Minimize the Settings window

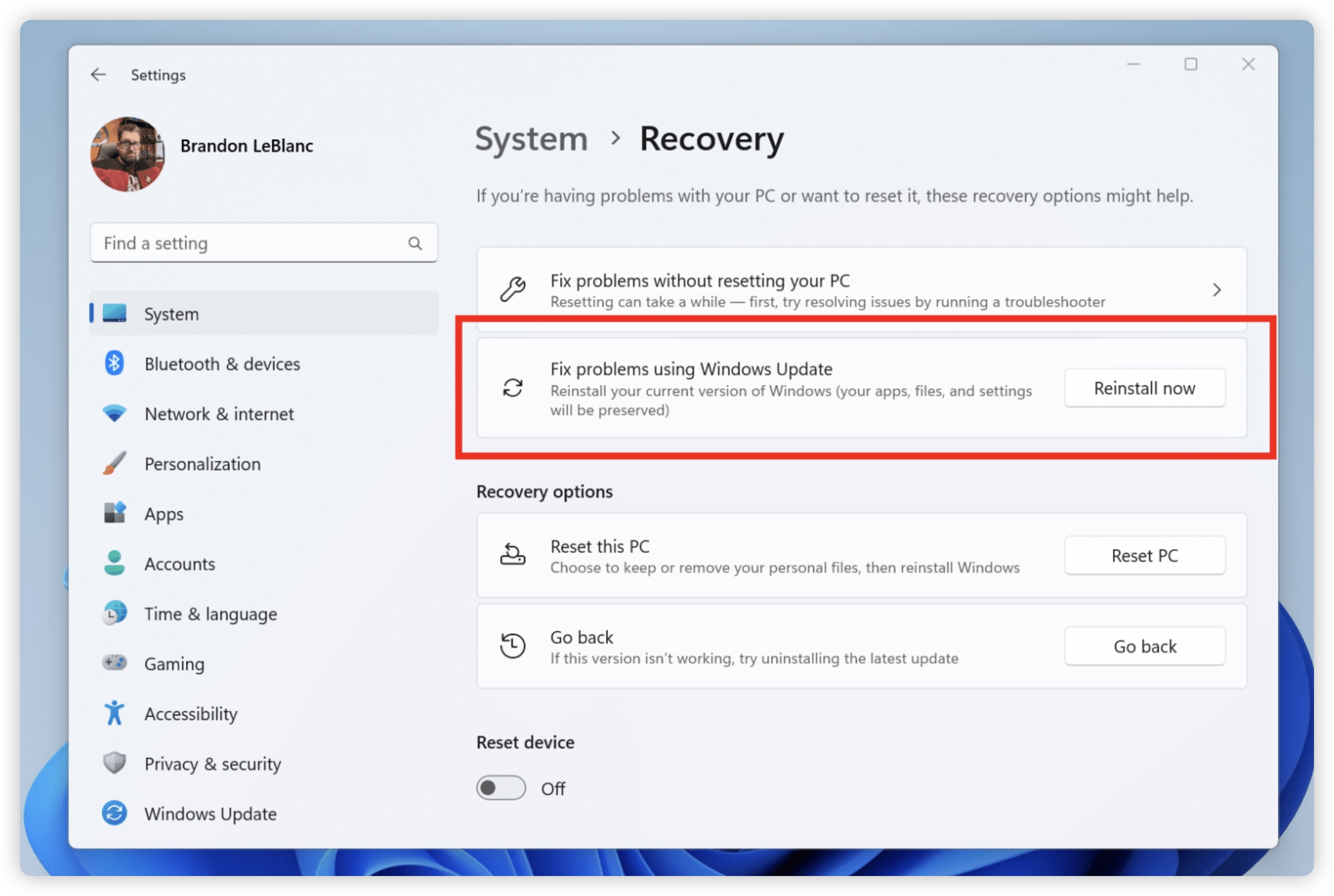[x=1134, y=64]
